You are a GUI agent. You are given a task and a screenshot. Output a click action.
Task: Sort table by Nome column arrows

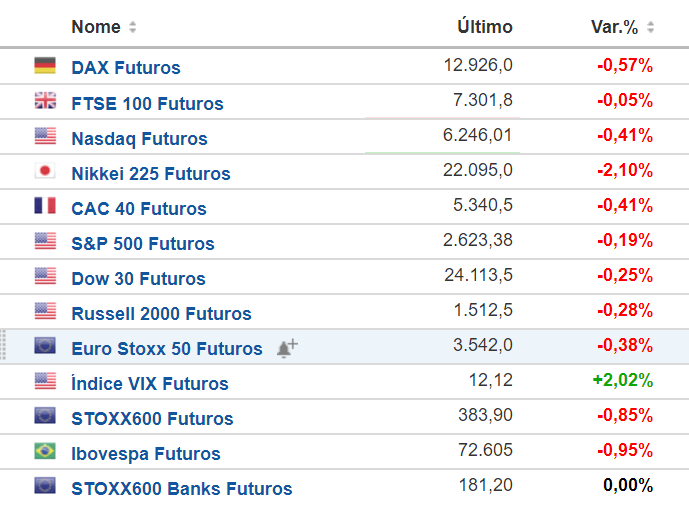(x=132, y=27)
